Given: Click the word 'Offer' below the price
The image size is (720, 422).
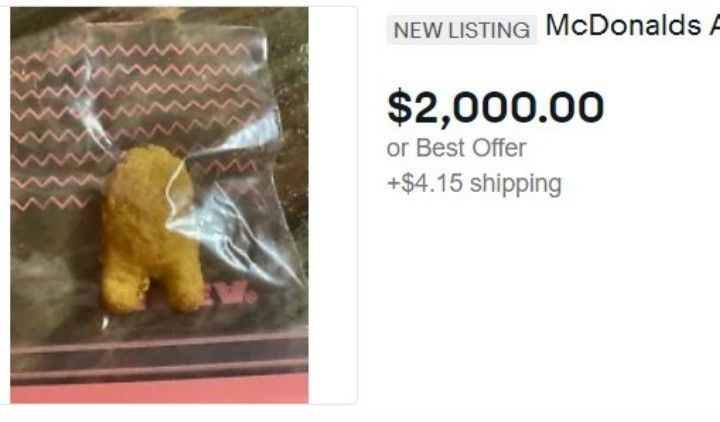Looking at the screenshot, I should click(499, 148).
